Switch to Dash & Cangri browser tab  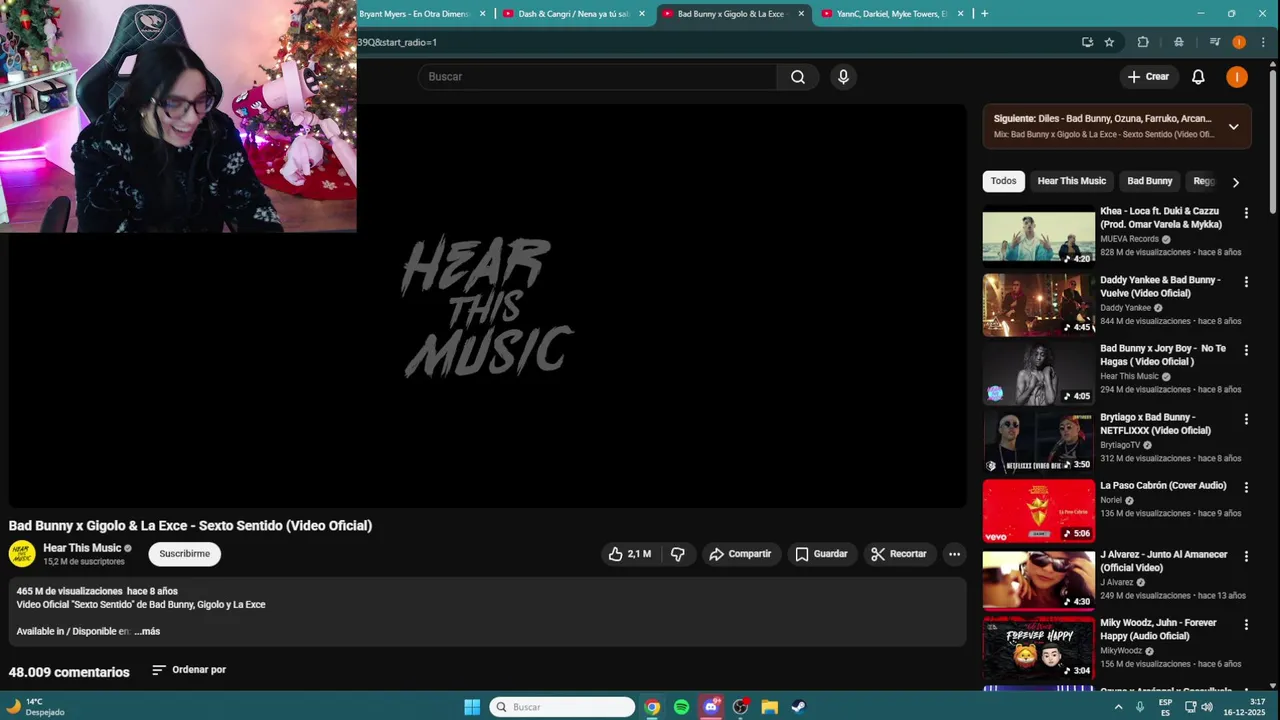[x=573, y=14]
